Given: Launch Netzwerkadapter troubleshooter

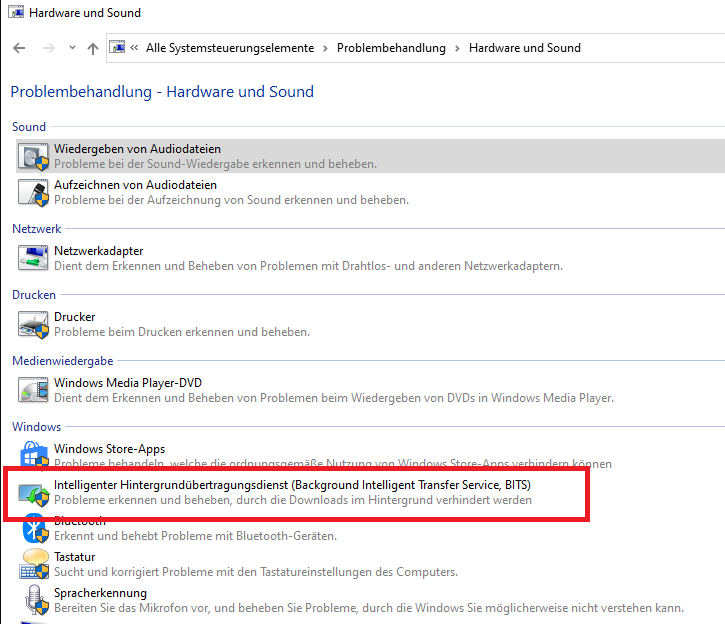Looking at the screenshot, I should click(x=98, y=251).
